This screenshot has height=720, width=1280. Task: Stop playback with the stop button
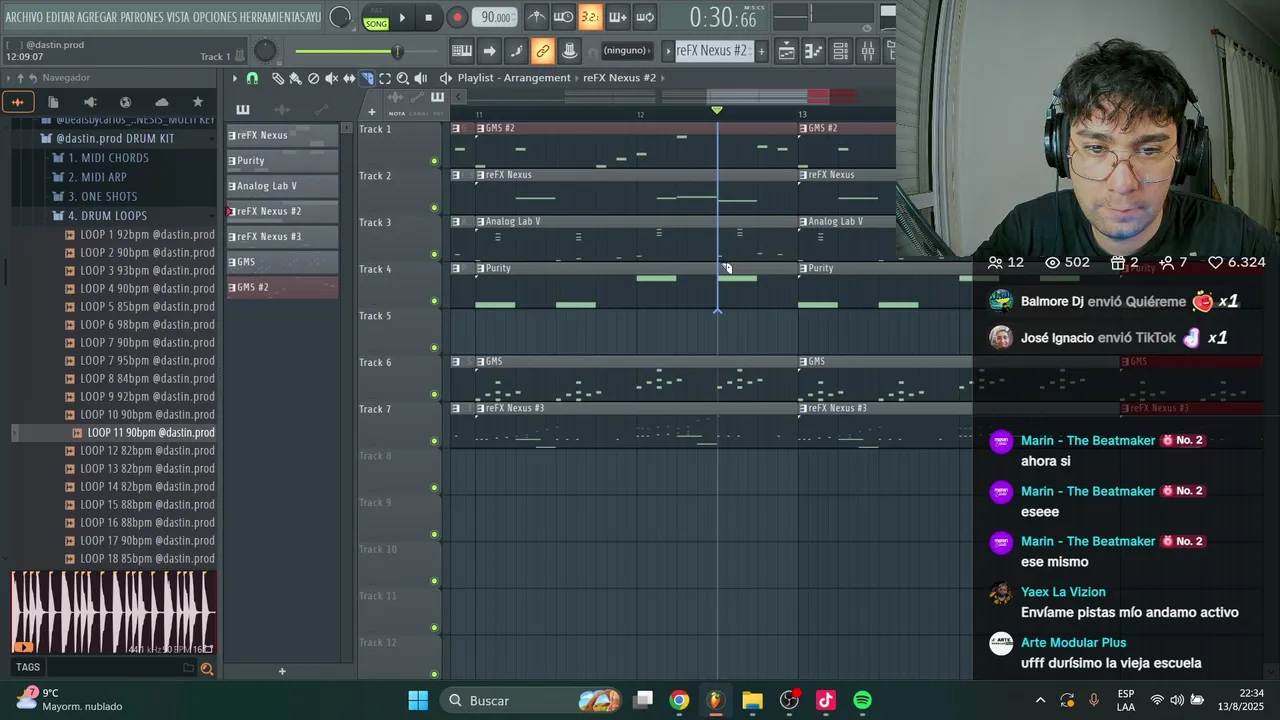coord(428,17)
